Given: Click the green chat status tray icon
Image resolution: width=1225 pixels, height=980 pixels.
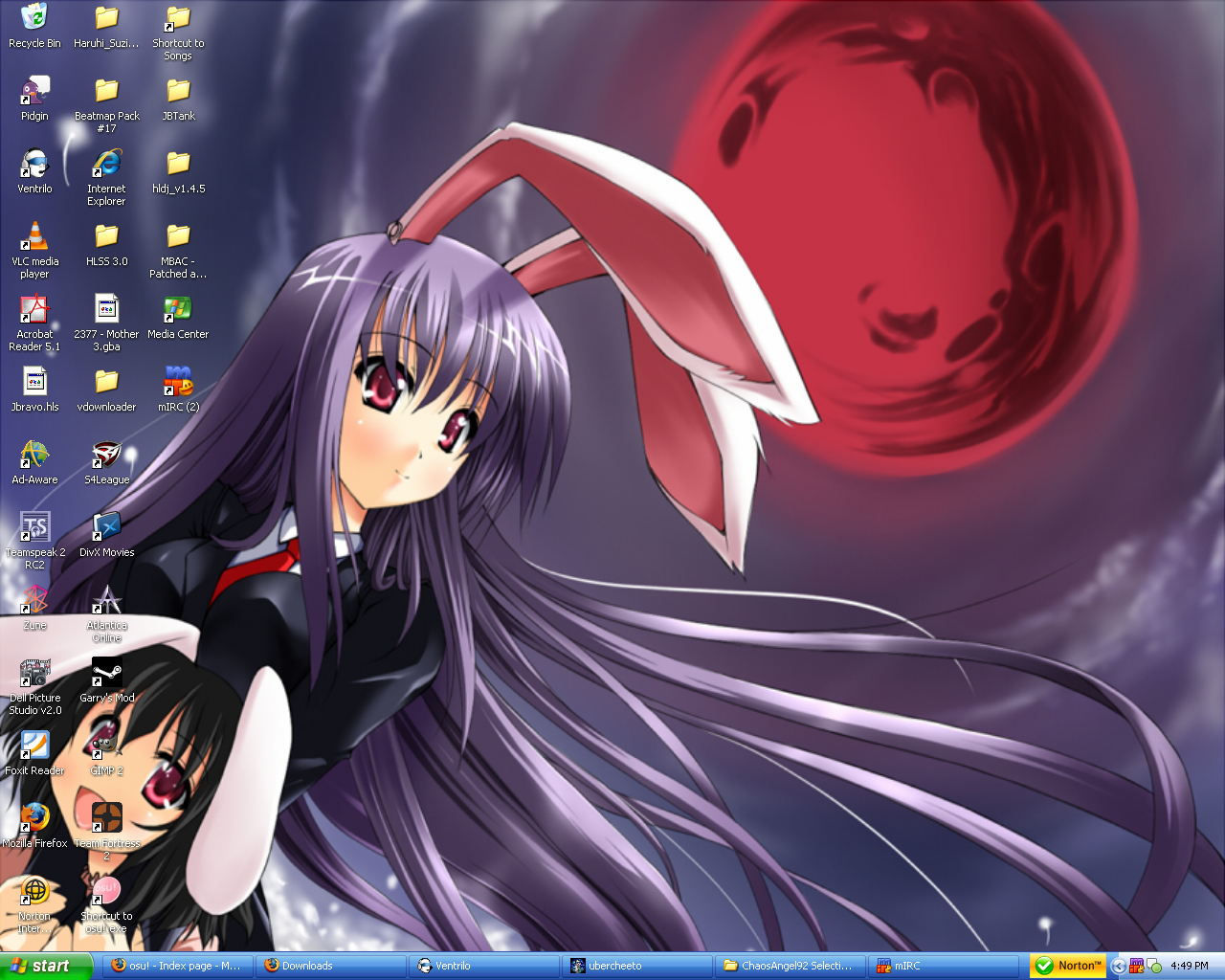Looking at the screenshot, I should click(x=1154, y=967).
